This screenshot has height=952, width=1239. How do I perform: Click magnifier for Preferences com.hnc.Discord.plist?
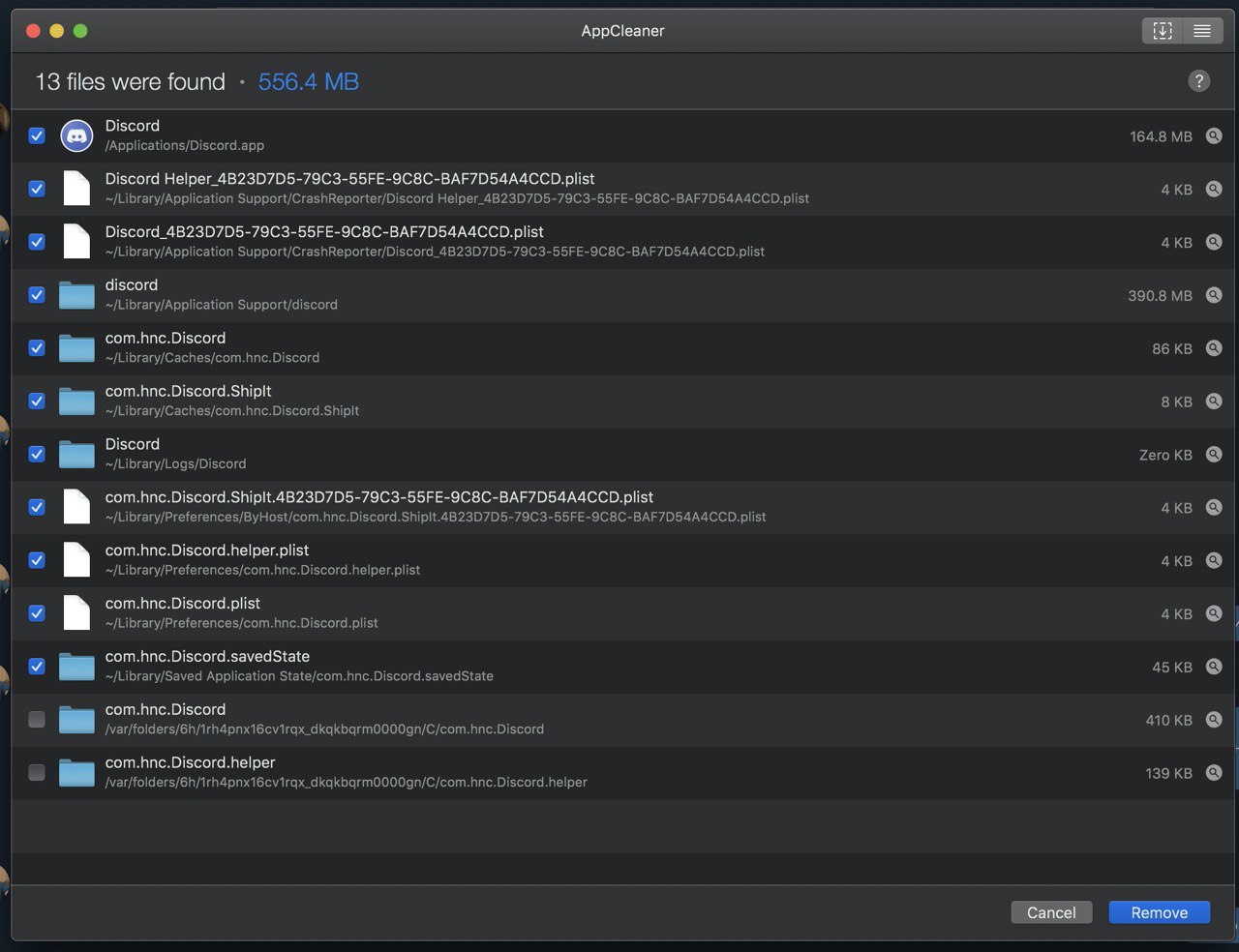(x=1214, y=613)
